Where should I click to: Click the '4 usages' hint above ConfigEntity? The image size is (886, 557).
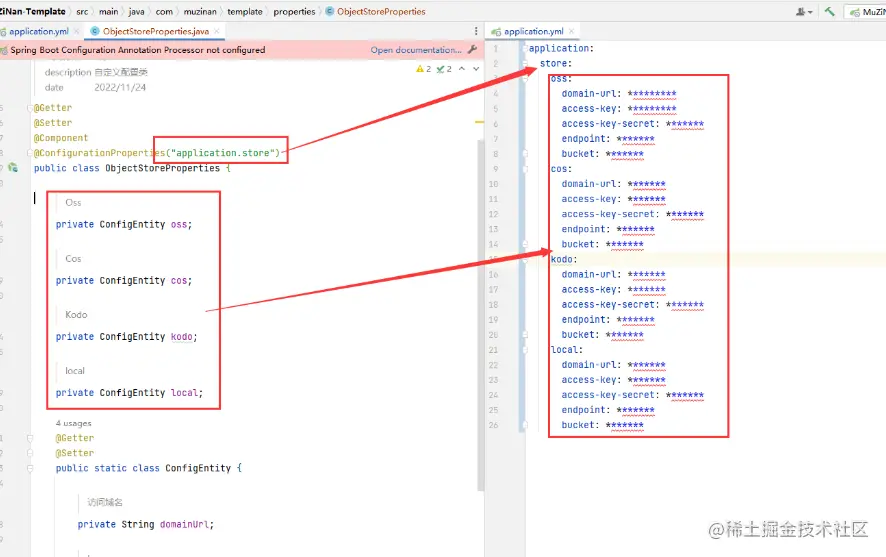[x=73, y=423]
